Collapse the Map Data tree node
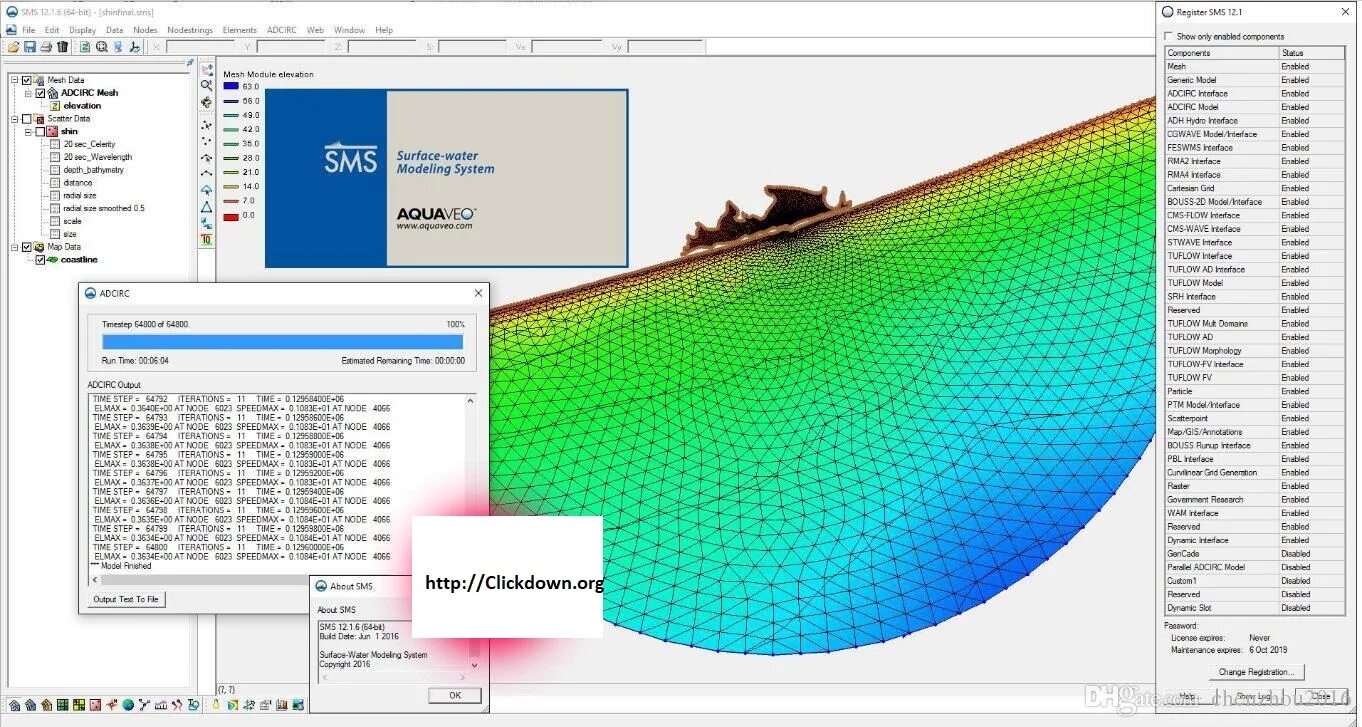 coord(14,247)
